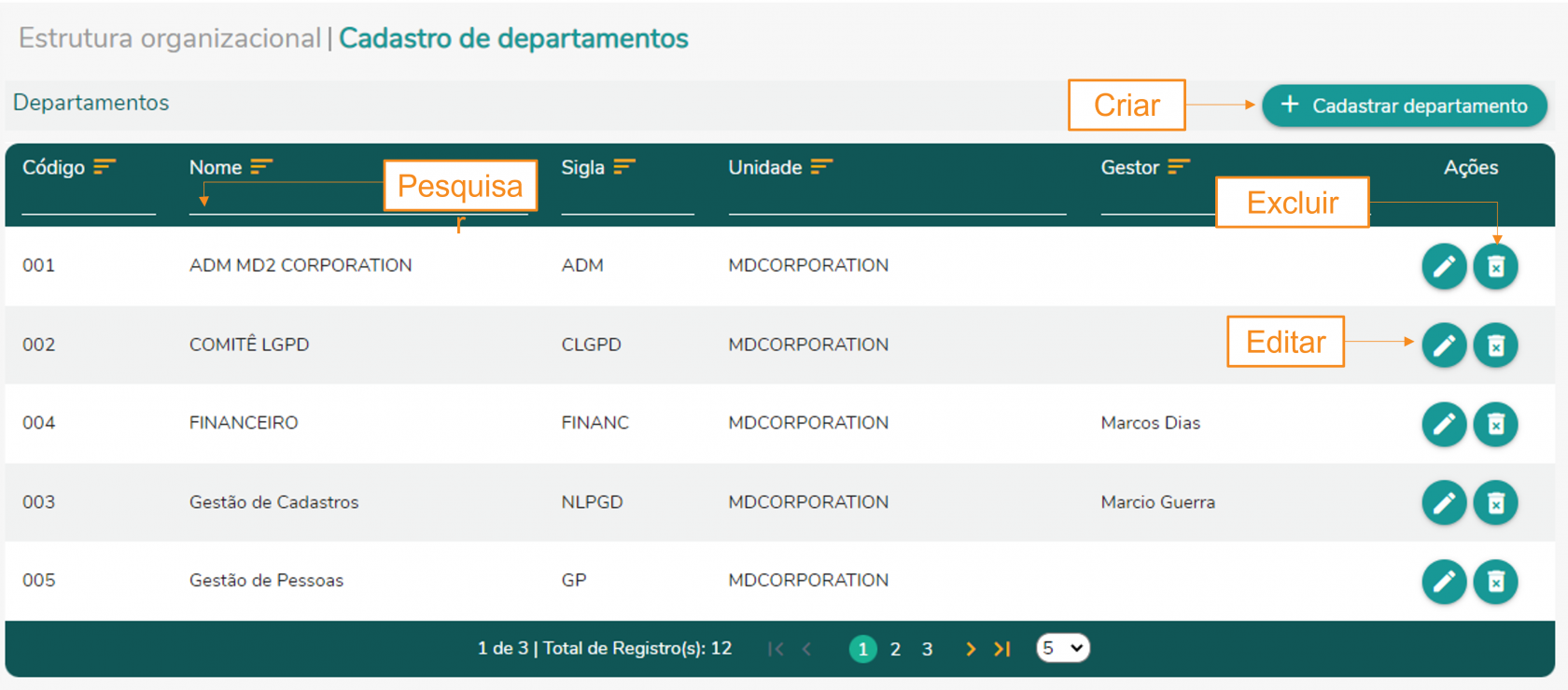Delete the COMITÊ LGPD department
1568x690 pixels.
(1495, 345)
